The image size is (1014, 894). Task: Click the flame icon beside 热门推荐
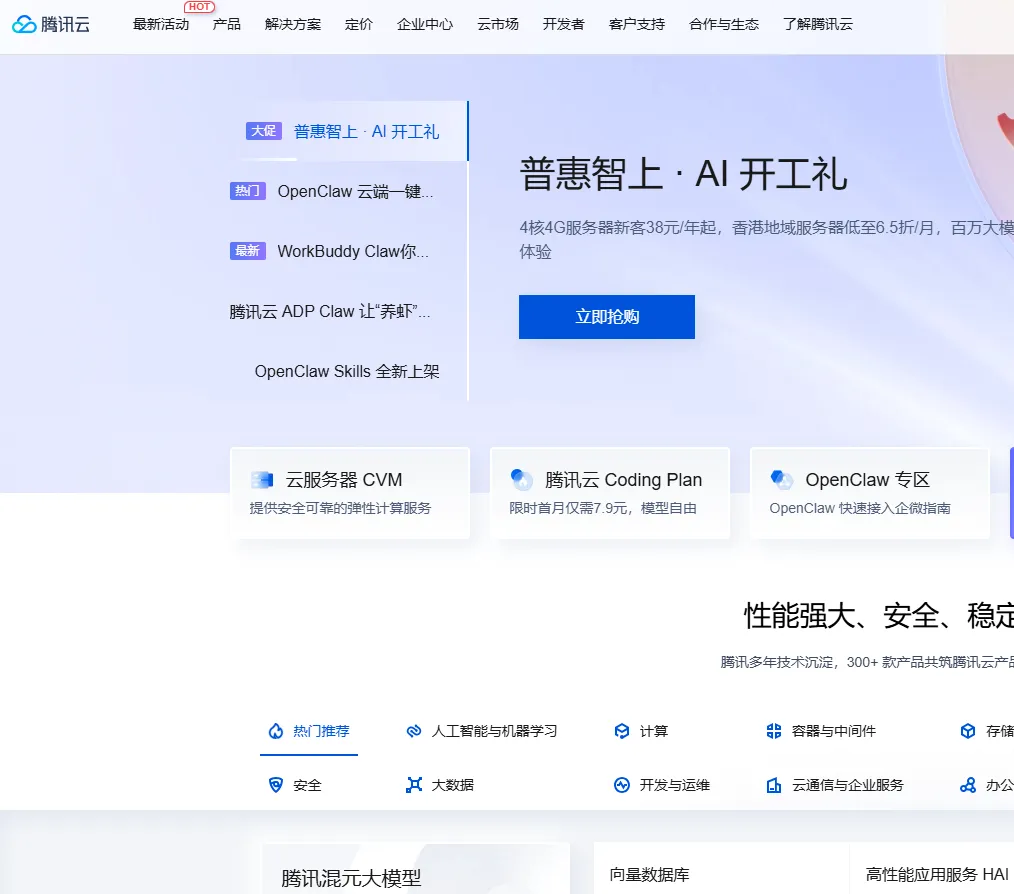[x=276, y=731]
